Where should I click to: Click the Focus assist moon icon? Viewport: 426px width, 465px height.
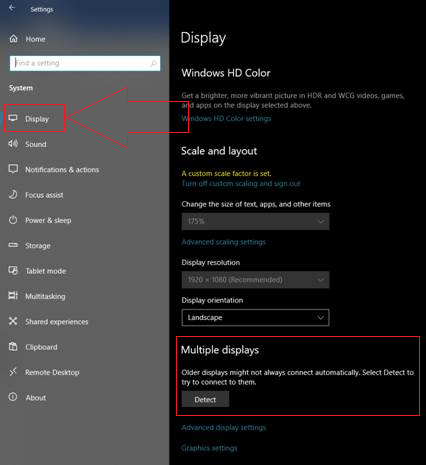coord(13,194)
